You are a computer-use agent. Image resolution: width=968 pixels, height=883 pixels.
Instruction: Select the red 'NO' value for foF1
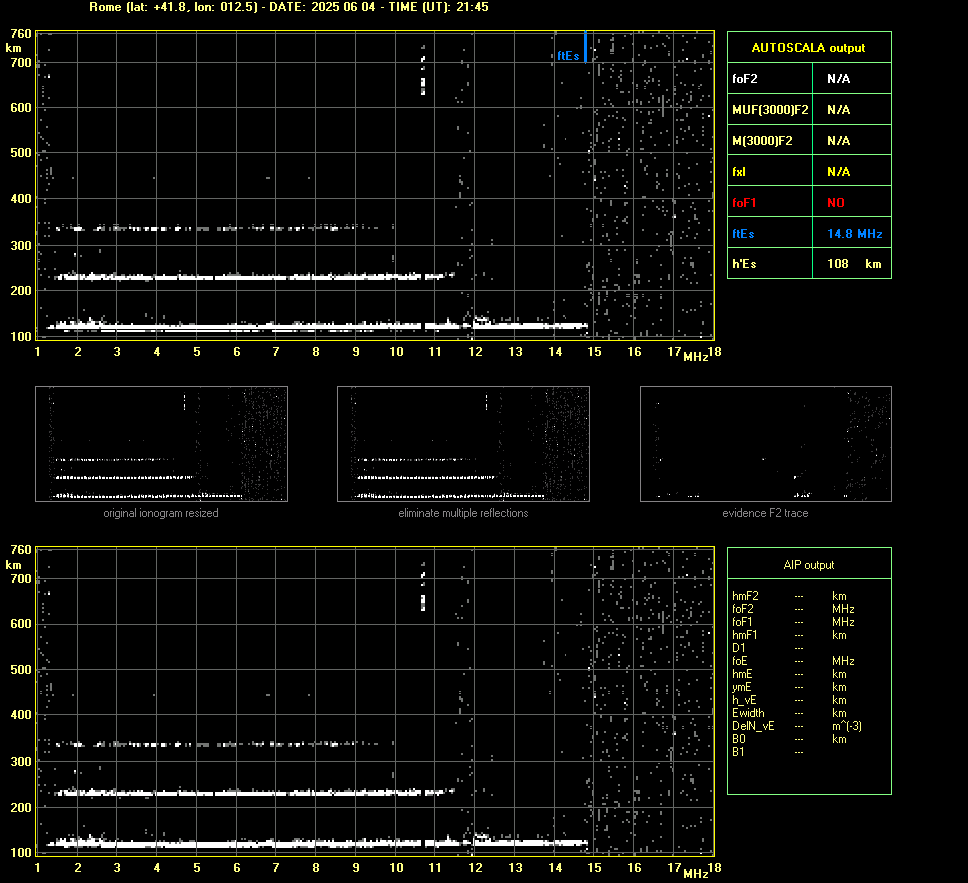tap(836, 203)
